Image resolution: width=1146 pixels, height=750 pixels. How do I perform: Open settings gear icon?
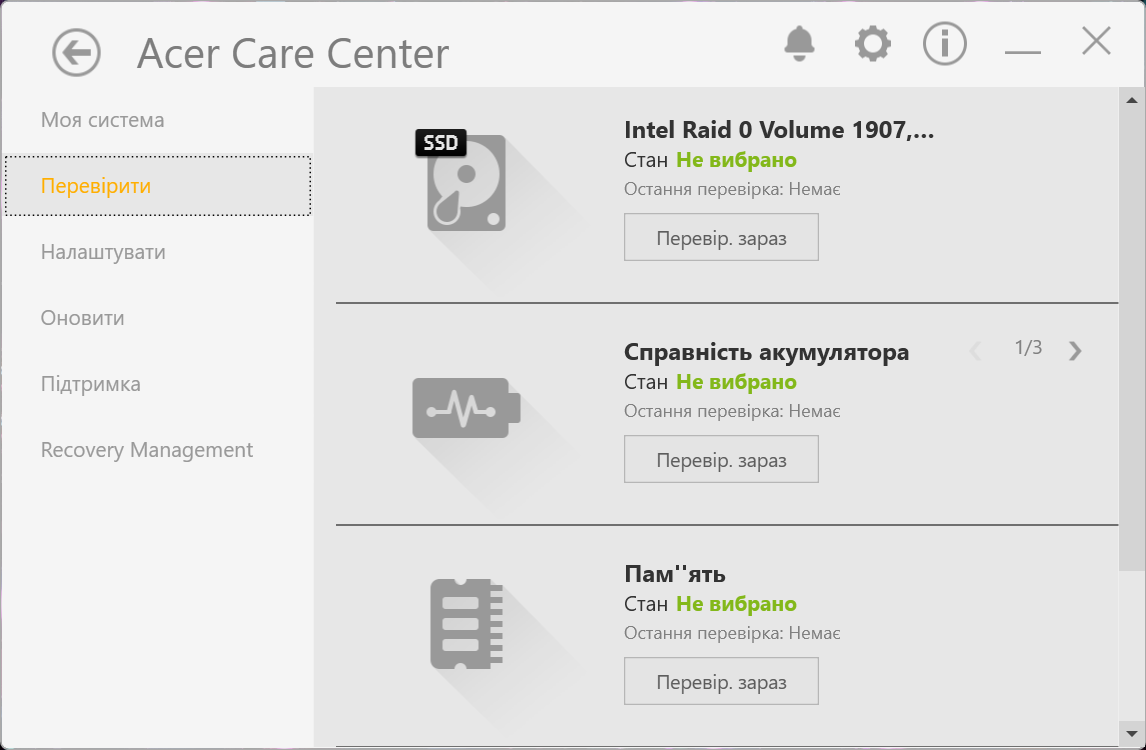[x=873, y=44]
